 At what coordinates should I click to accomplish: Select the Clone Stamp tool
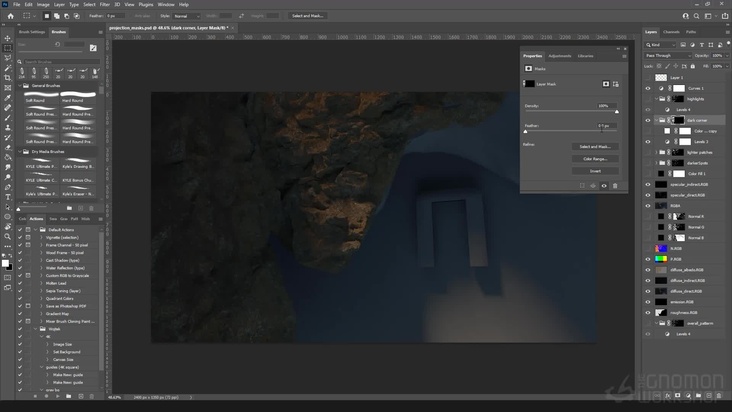click(x=7, y=127)
